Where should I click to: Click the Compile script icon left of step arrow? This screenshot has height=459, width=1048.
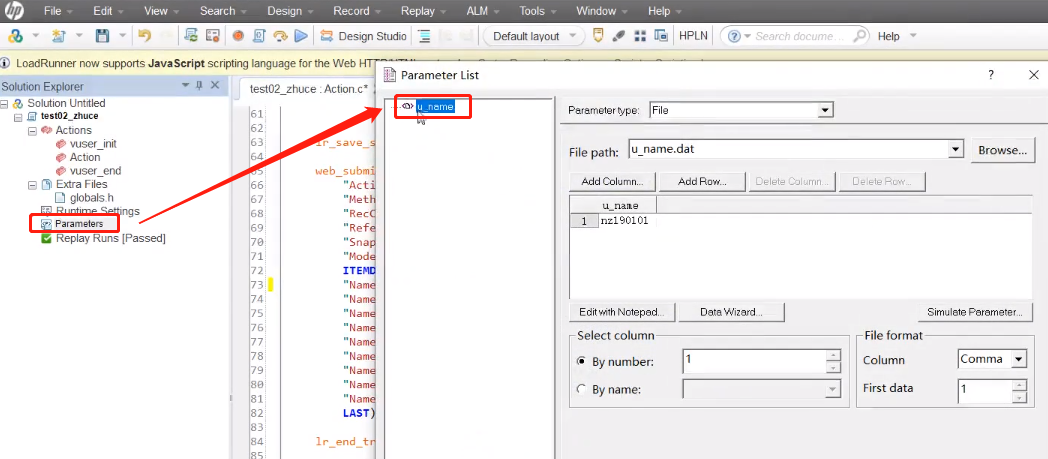click(259, 36)
